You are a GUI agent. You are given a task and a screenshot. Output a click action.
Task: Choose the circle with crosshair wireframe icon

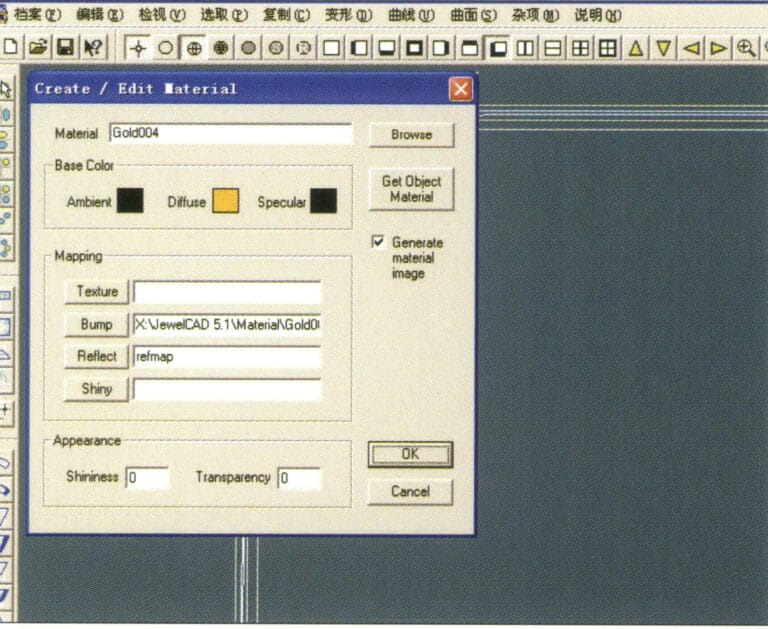point(194,48)
